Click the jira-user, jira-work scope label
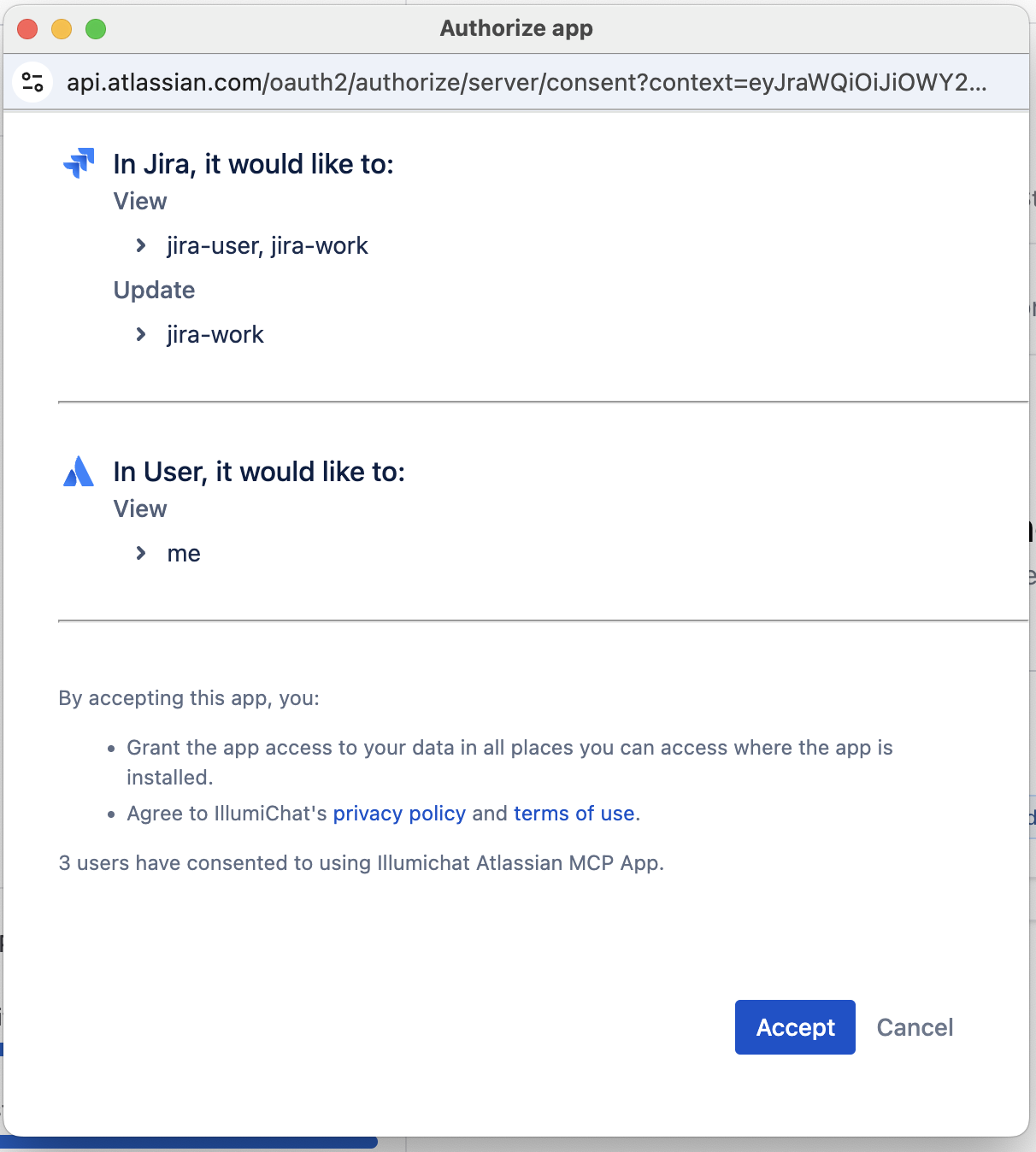Screen dimensions: 1036x1152 click(267, 246)
